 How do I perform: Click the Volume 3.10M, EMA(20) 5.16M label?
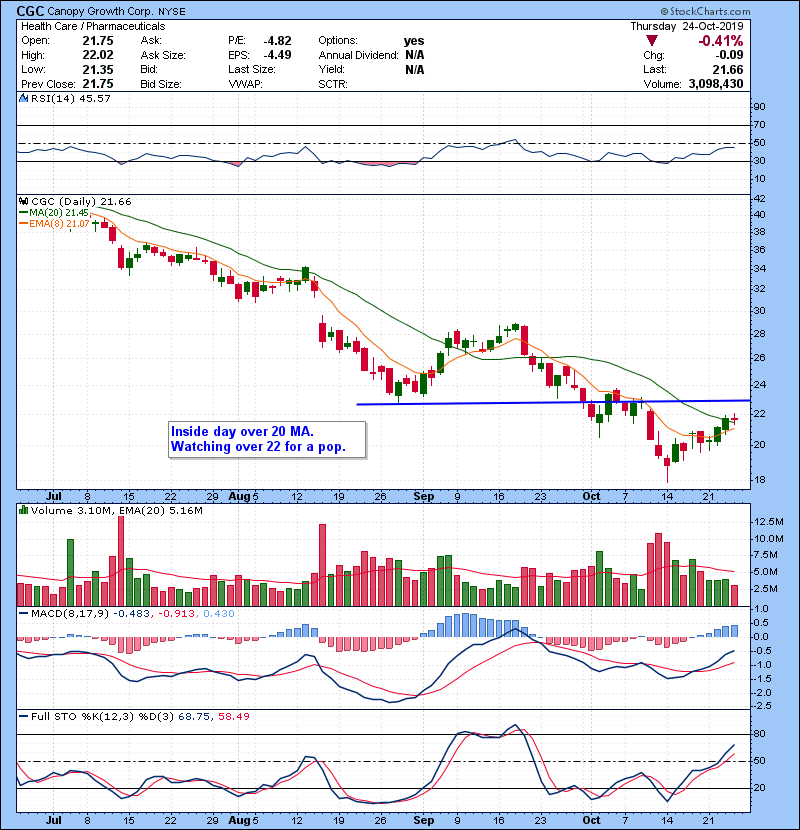click(x=116, y=510)
